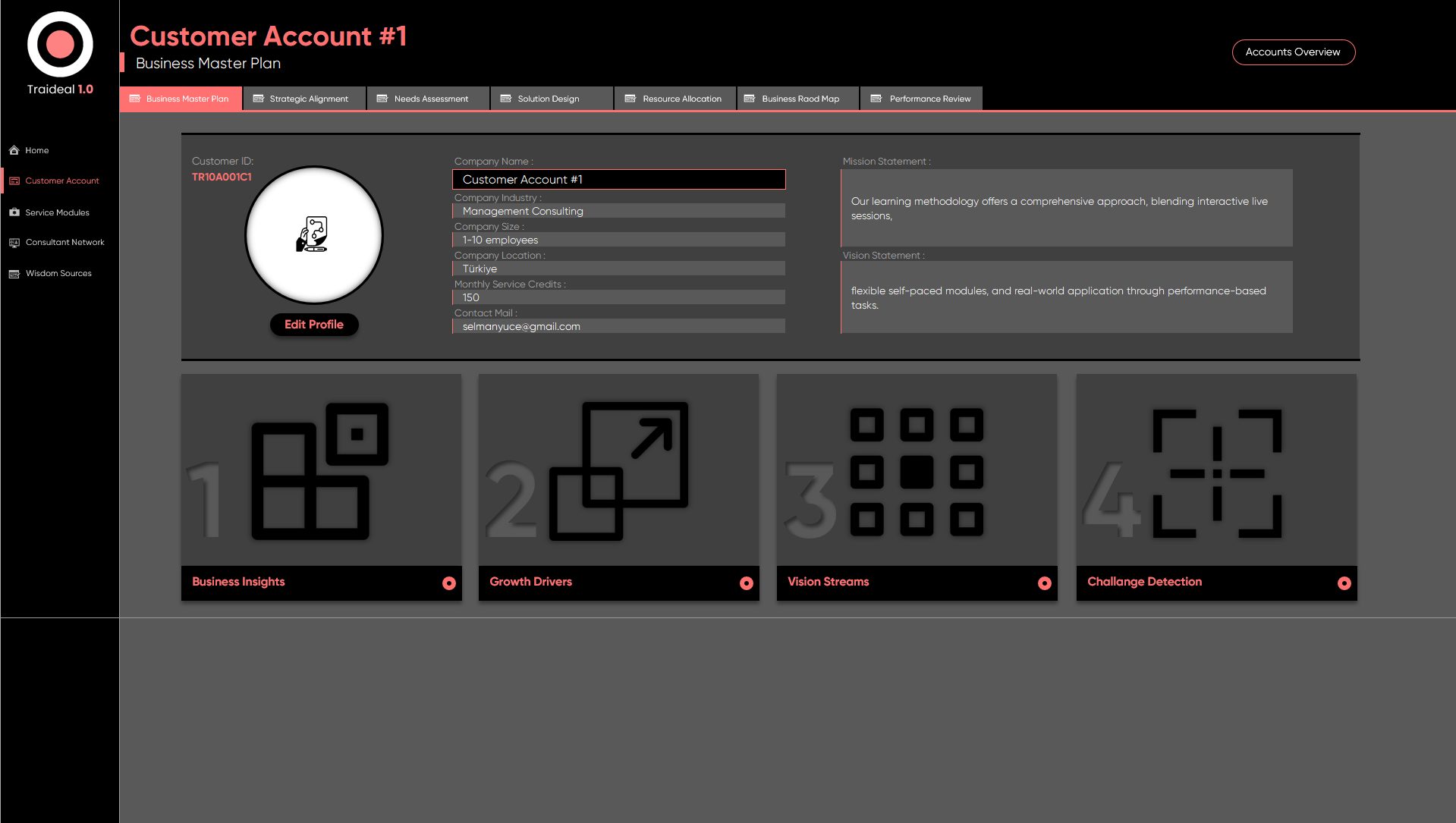Click the Accounts Overview button
This screenshot has width=1456, height=823.
[x=1293, y=52]
